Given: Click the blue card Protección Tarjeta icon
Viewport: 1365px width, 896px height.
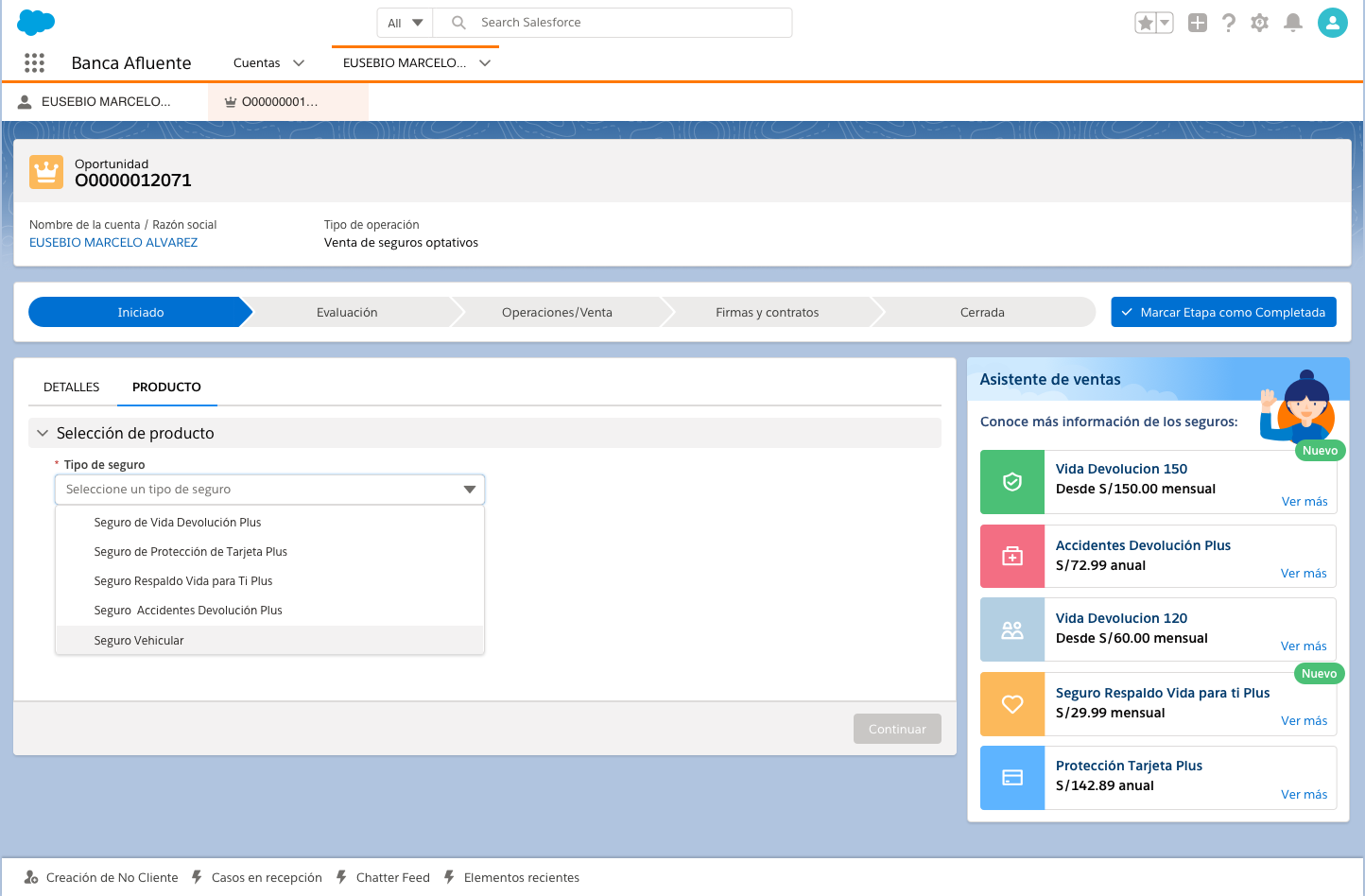Looking at the screenshot, I should pyautogui.click(x=1012, y=778).
